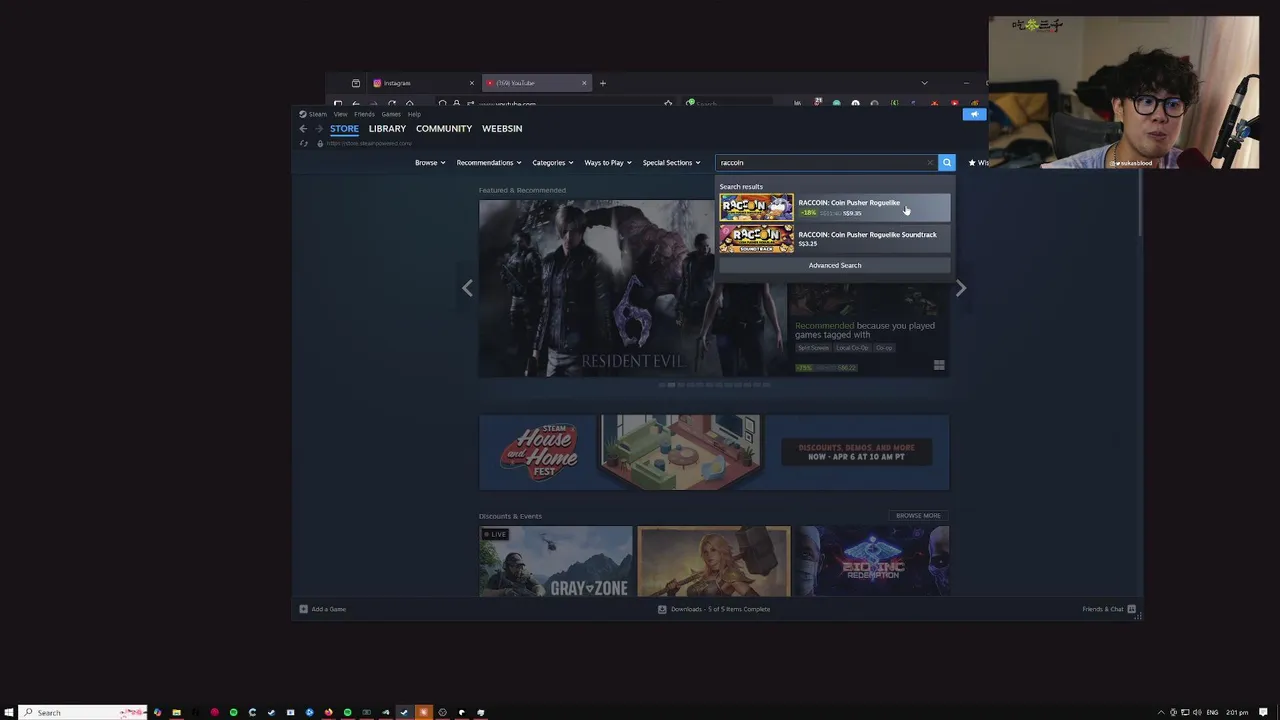
Task: Show the next featured carousel item
Action: (960, 288)
